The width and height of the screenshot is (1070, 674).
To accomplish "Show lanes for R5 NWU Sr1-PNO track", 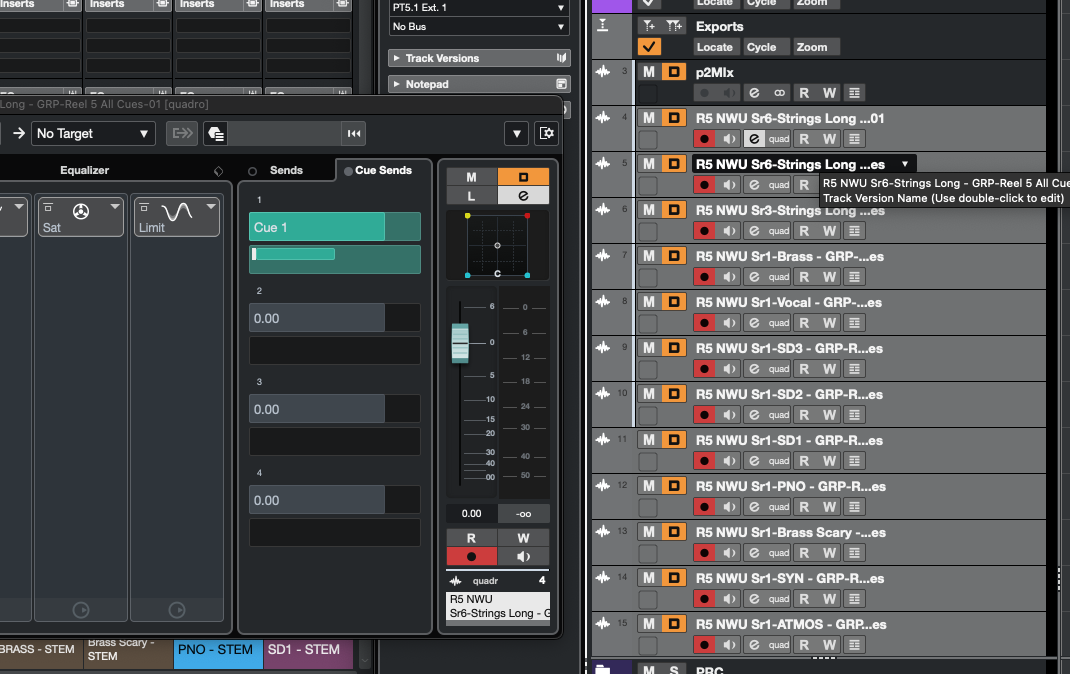I will (854, 507).
